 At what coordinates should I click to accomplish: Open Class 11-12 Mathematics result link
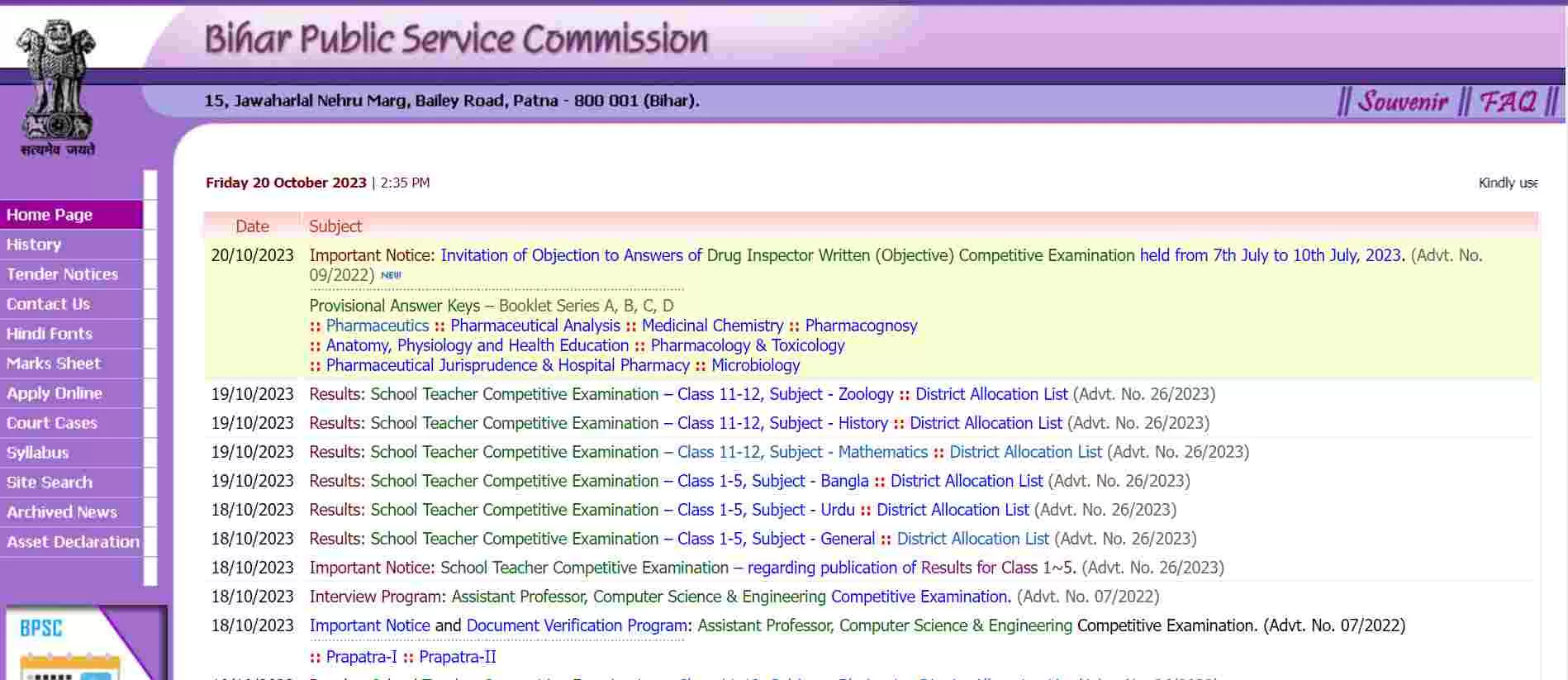pyautogui.click(x=802, y=452)
